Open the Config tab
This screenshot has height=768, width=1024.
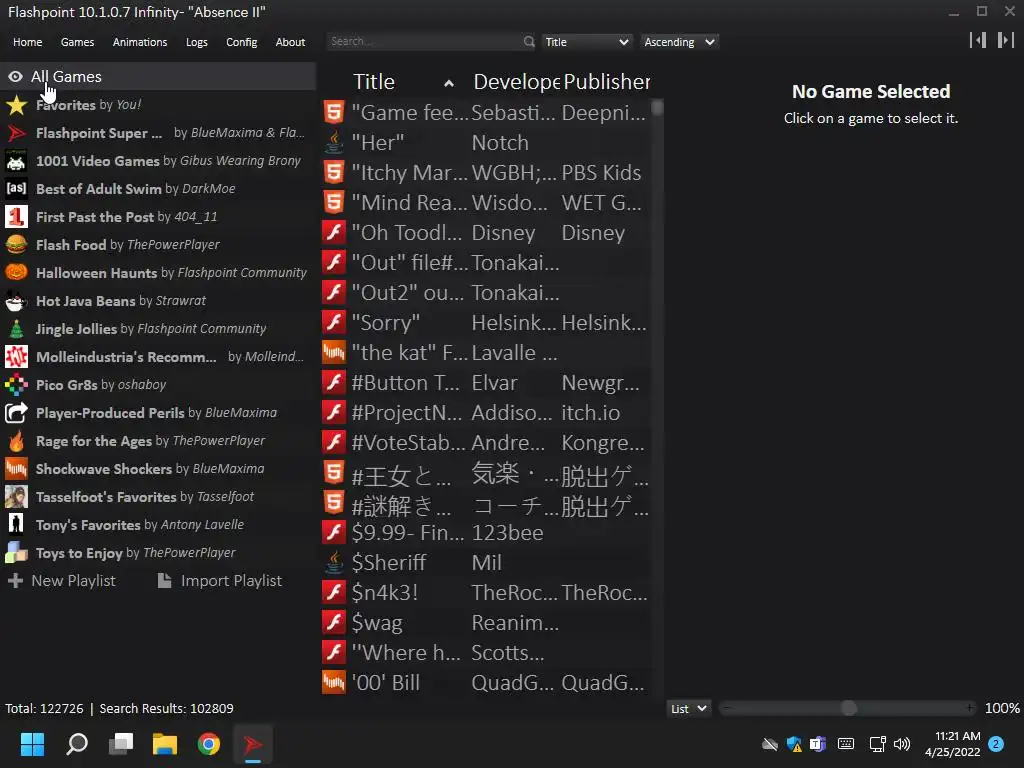(x=242, y=42)
